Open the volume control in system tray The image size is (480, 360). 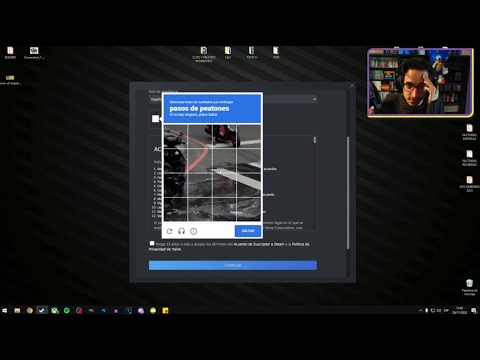(x=439, y=310)
